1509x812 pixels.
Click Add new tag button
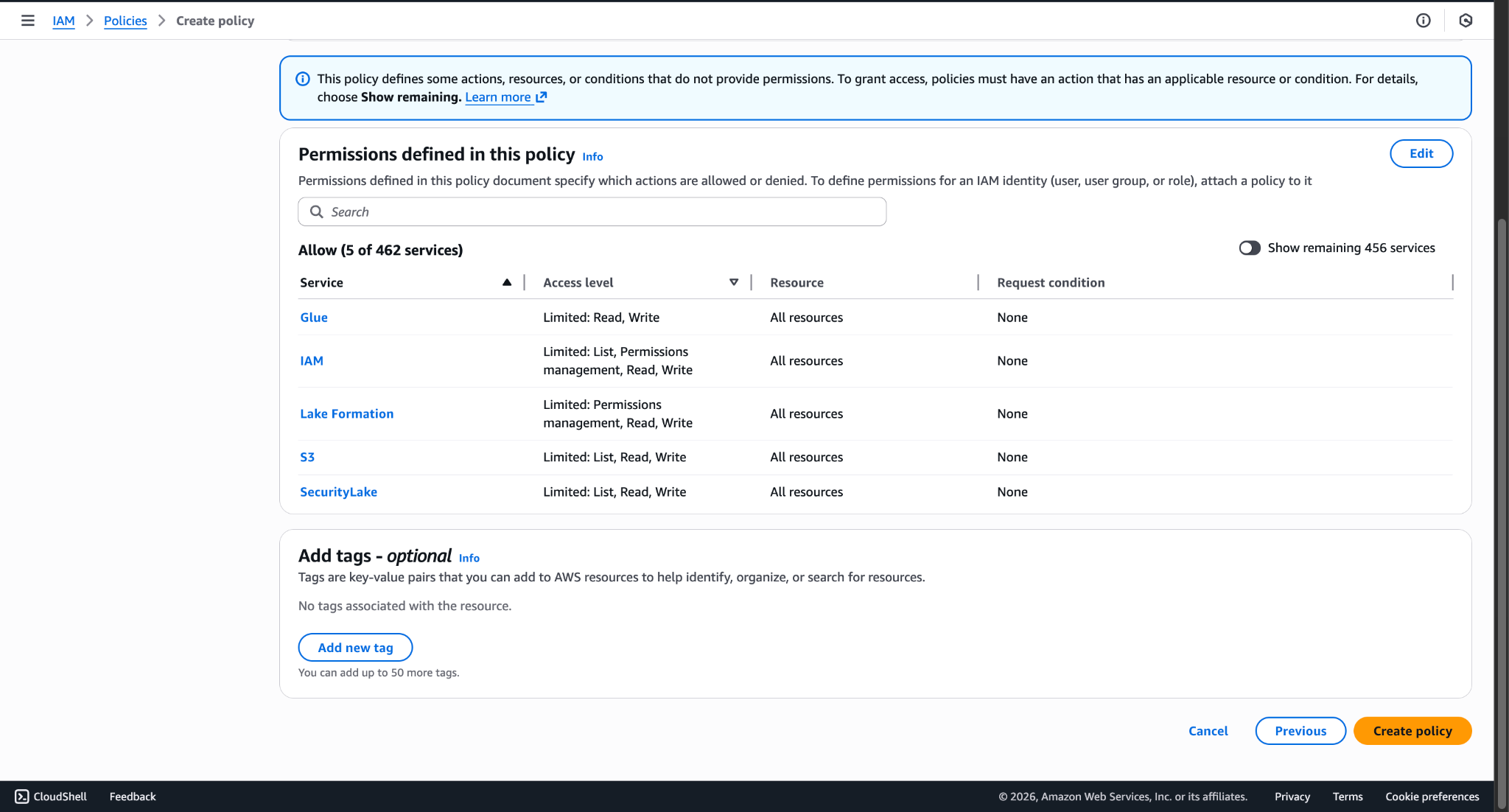point(355,648)
